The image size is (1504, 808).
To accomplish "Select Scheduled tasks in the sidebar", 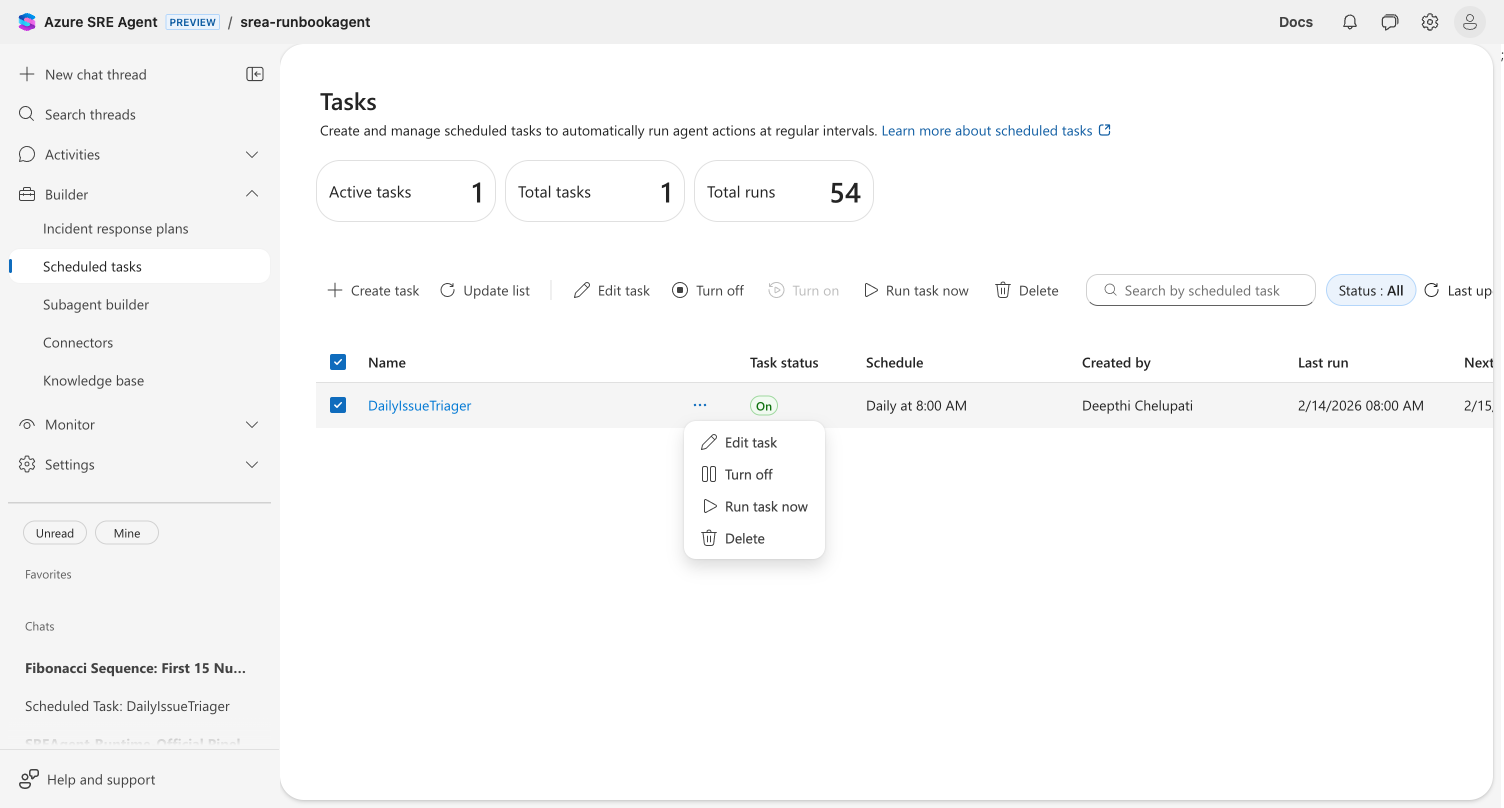I will [139, 266].
